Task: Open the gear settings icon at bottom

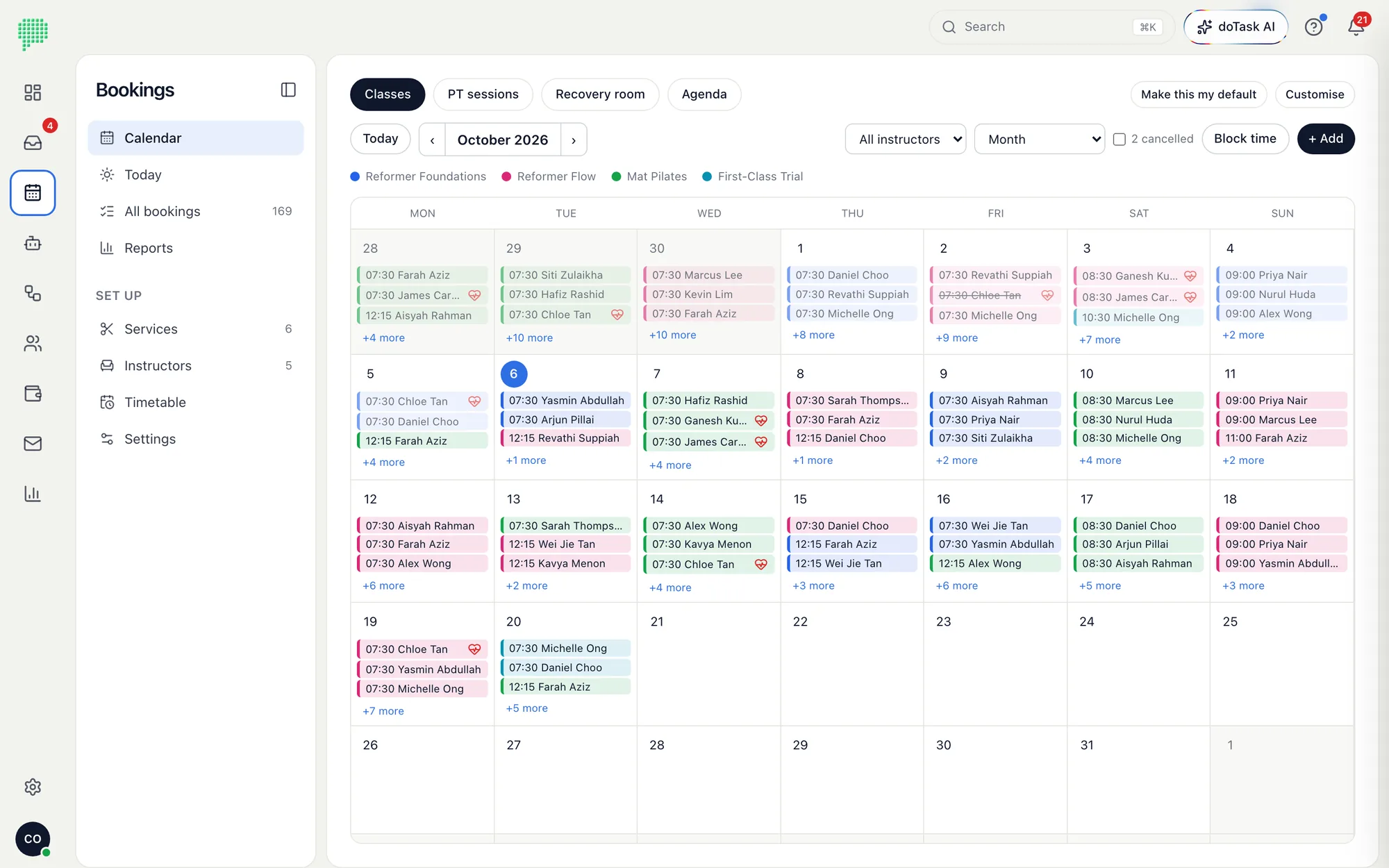Action: [33, 787]
